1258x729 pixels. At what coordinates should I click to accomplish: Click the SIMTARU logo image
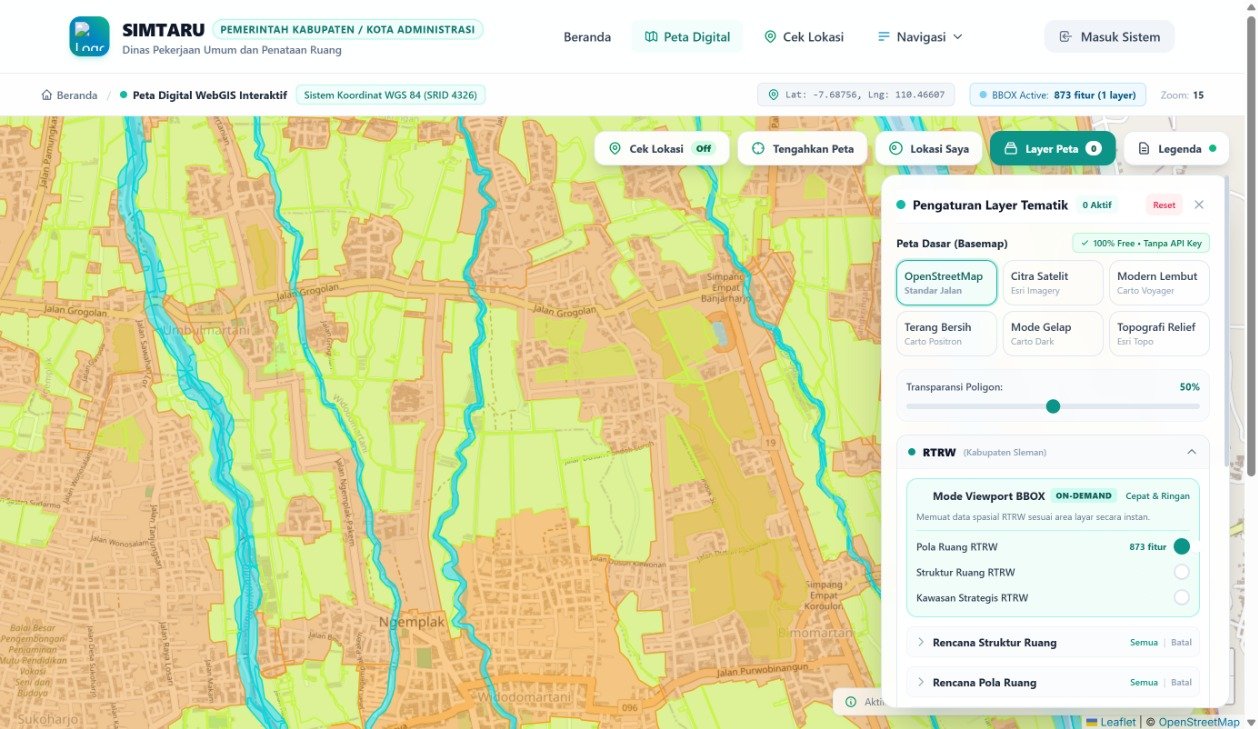coord(89,37)
